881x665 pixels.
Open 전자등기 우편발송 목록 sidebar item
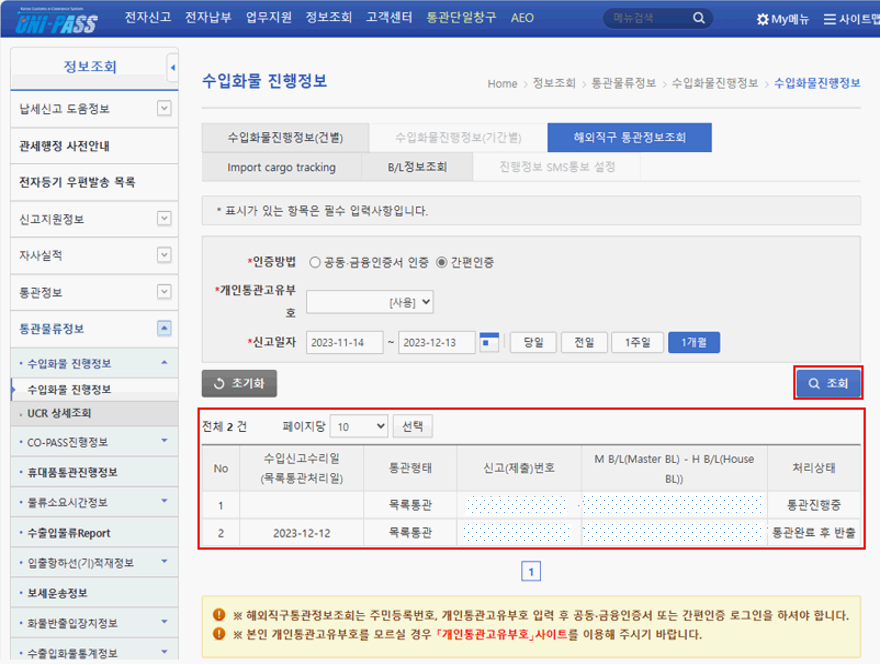click(94, 182)
